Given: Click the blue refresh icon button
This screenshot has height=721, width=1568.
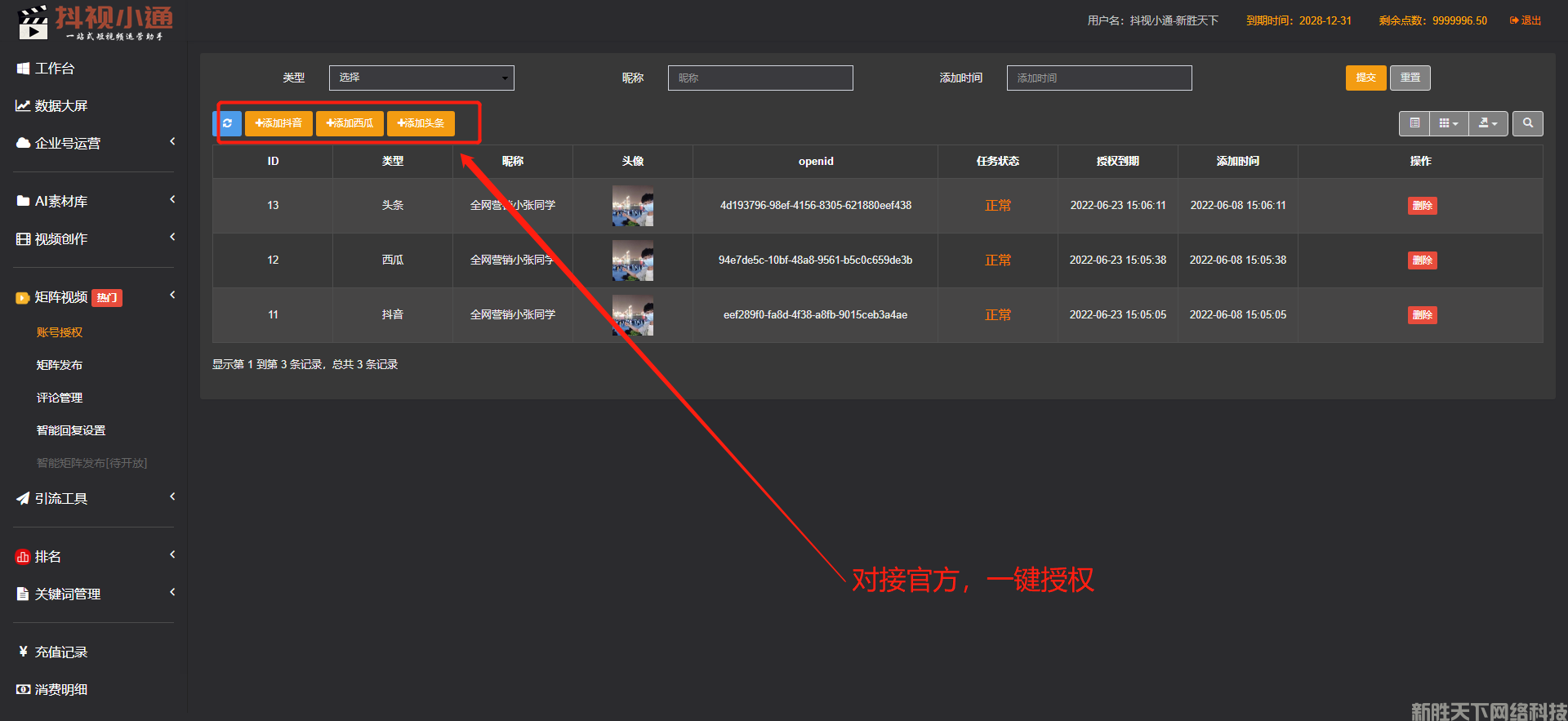Looking at the screenshot, I should (x=228, y=123).
